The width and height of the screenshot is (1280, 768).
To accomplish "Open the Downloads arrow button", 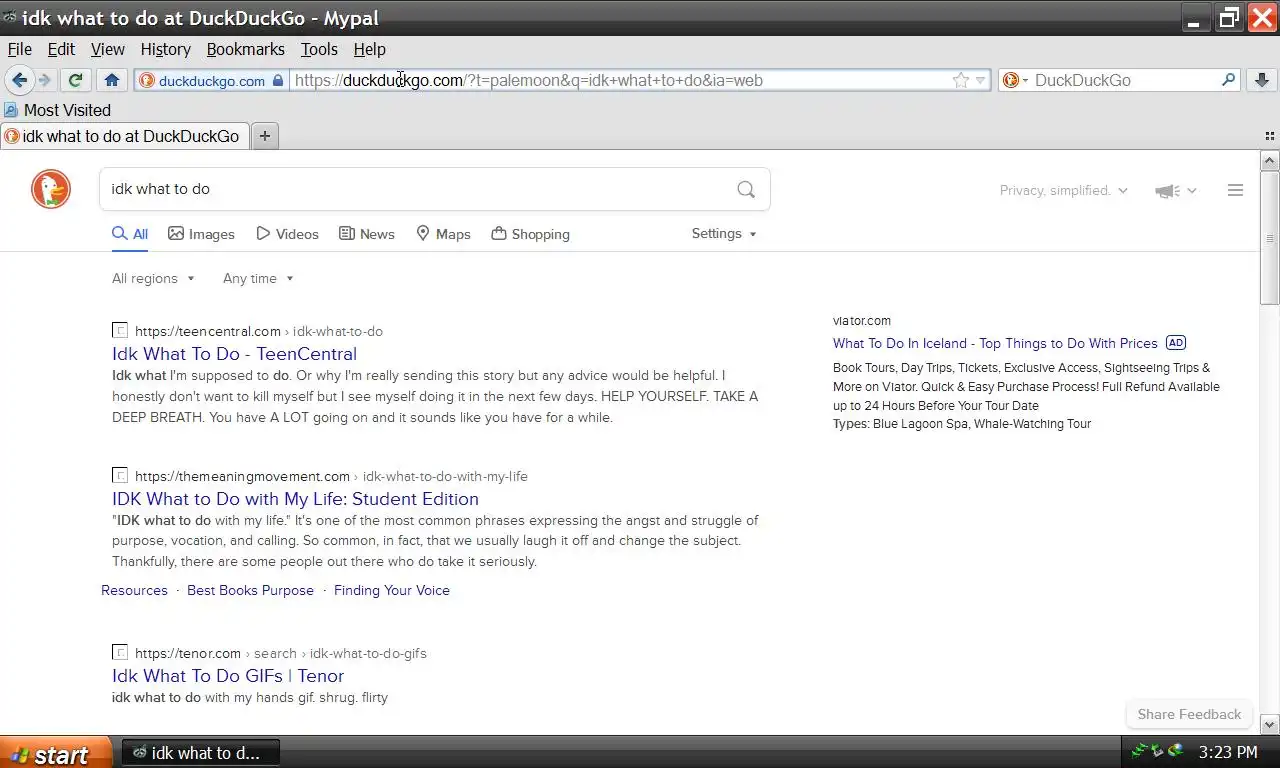I will pyautogui.click(x=1262, y=80).
